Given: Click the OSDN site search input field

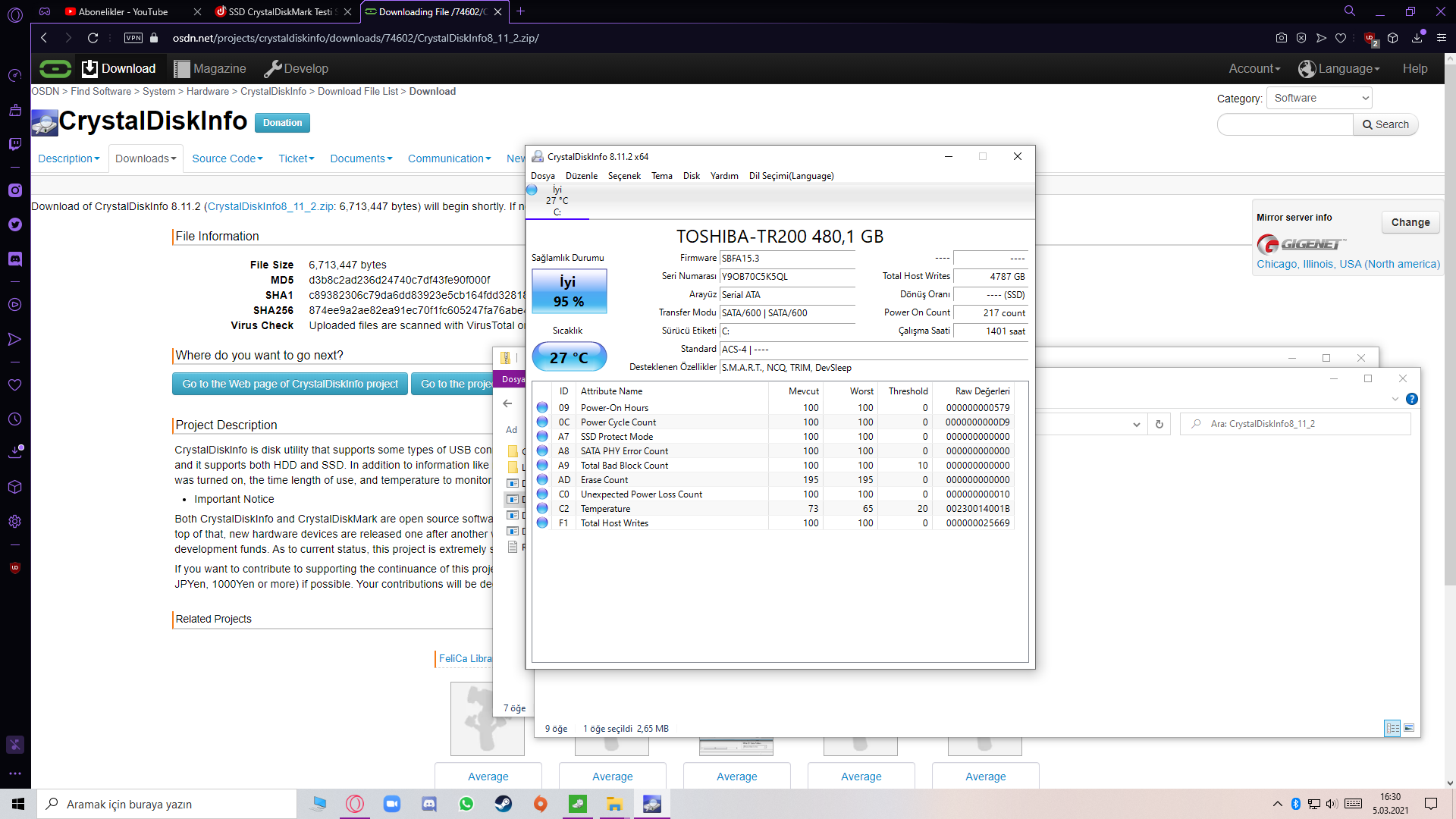Looking at the screenshot, I should (x=1285, y=124).
